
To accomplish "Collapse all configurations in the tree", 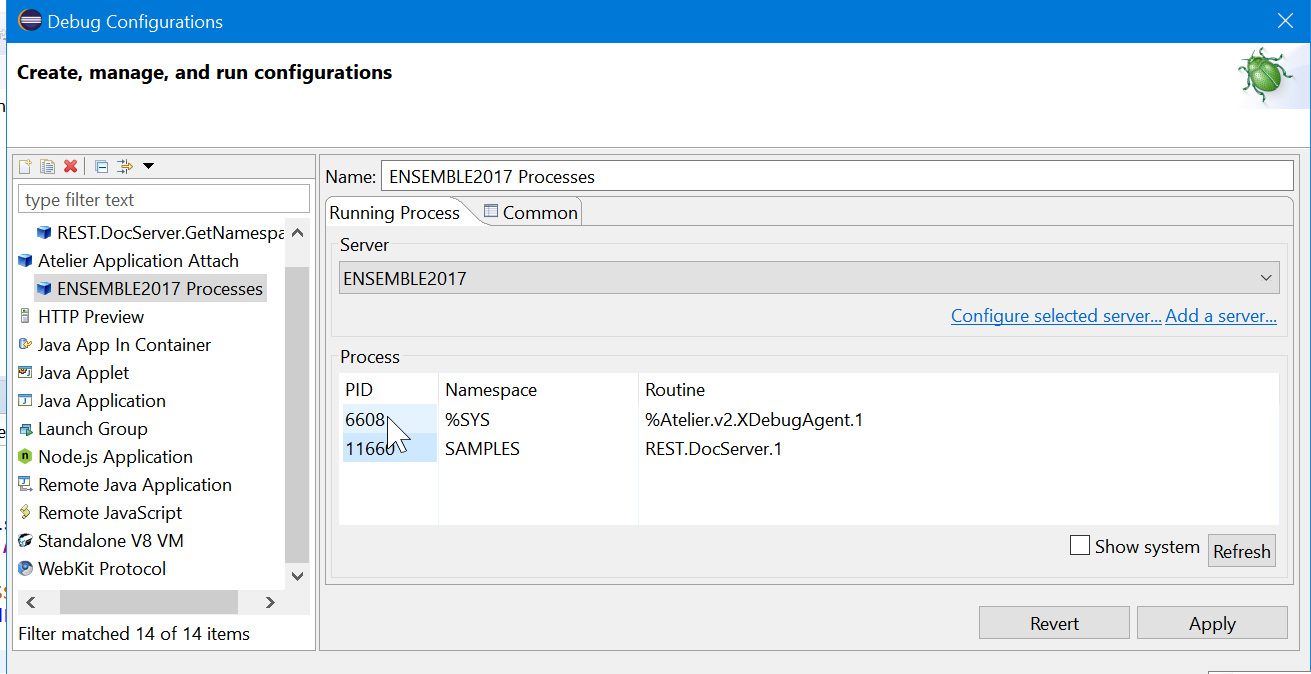I will tap(101, 166).
